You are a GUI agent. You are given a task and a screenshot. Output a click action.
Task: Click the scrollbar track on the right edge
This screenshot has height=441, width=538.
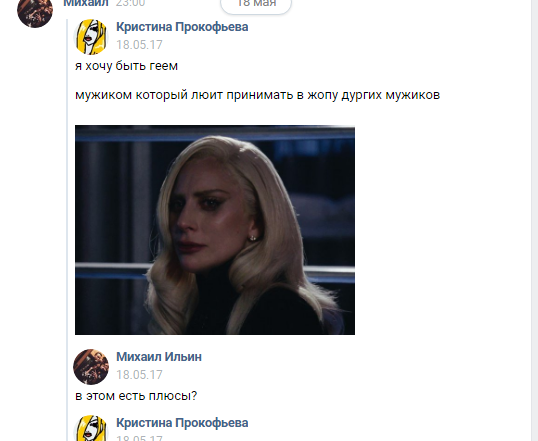tap(535, 220)
